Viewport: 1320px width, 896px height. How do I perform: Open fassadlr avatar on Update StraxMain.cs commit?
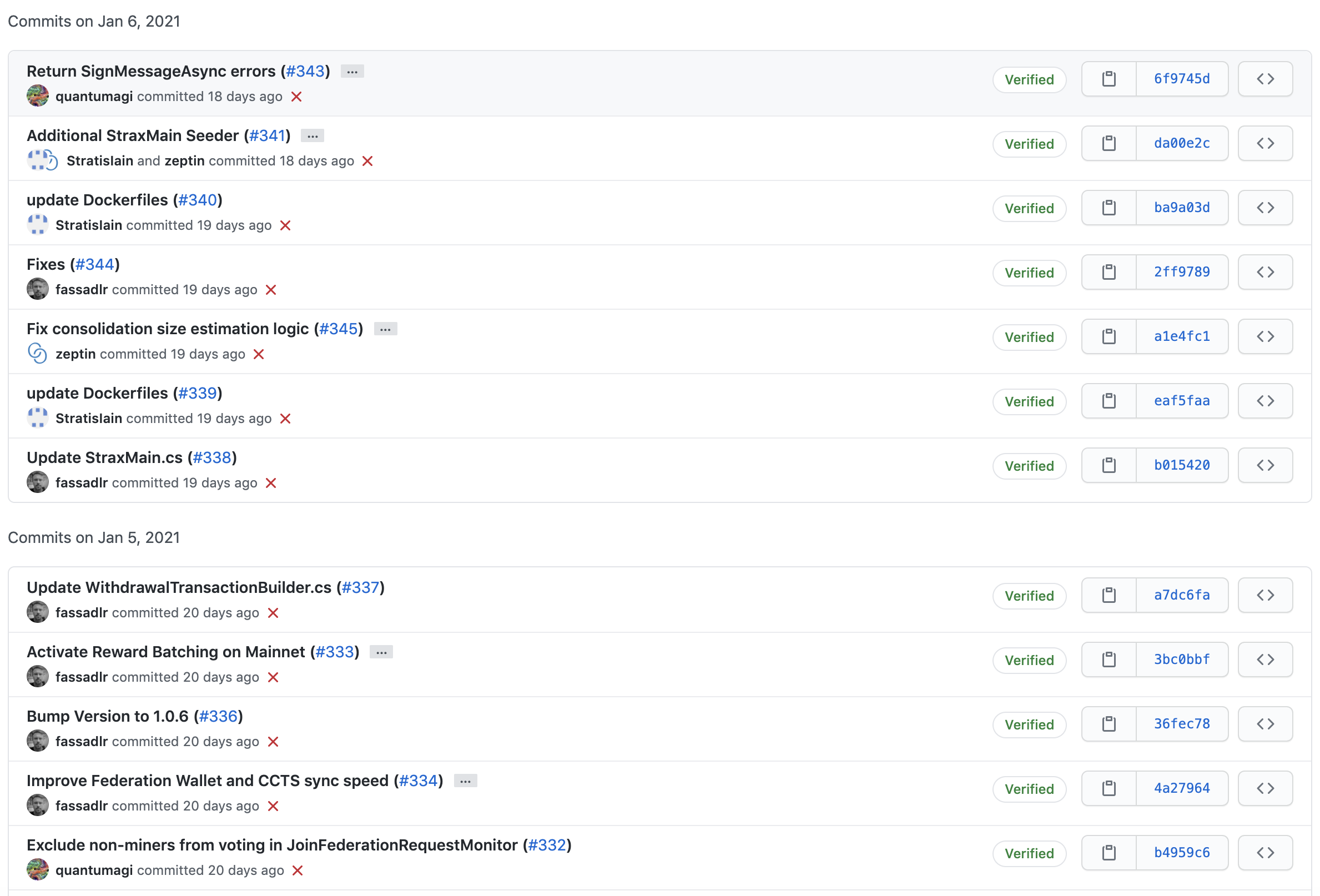pyautogui.click(x=38, y=482)
